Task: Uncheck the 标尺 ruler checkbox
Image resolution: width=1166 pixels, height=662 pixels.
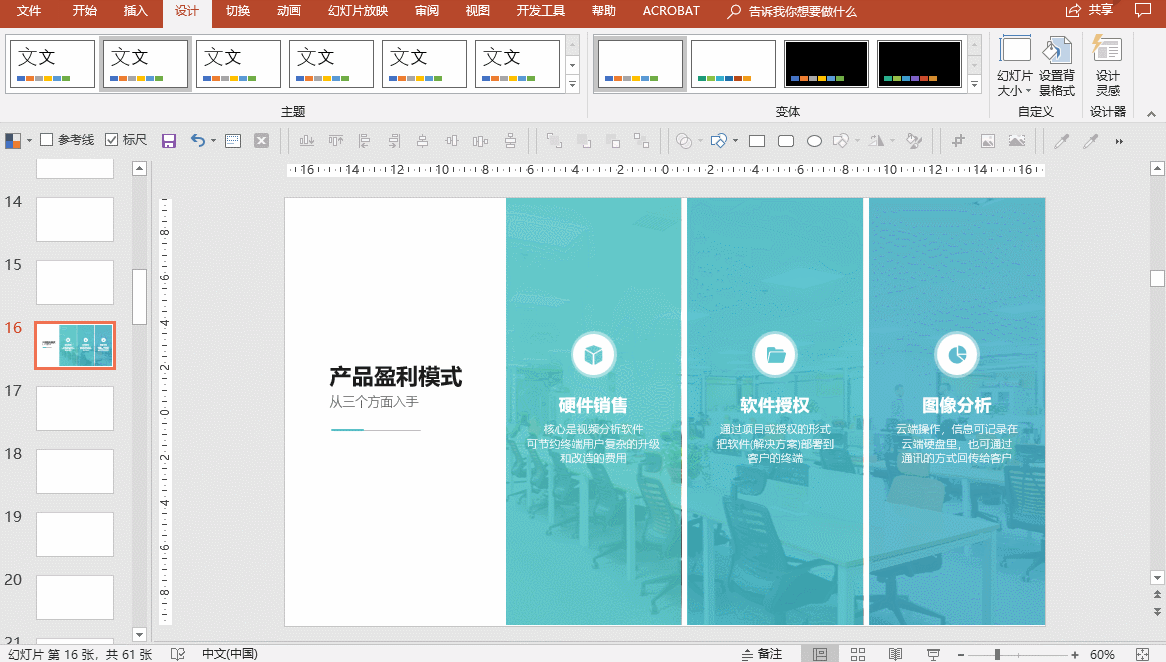Action: 111,140
